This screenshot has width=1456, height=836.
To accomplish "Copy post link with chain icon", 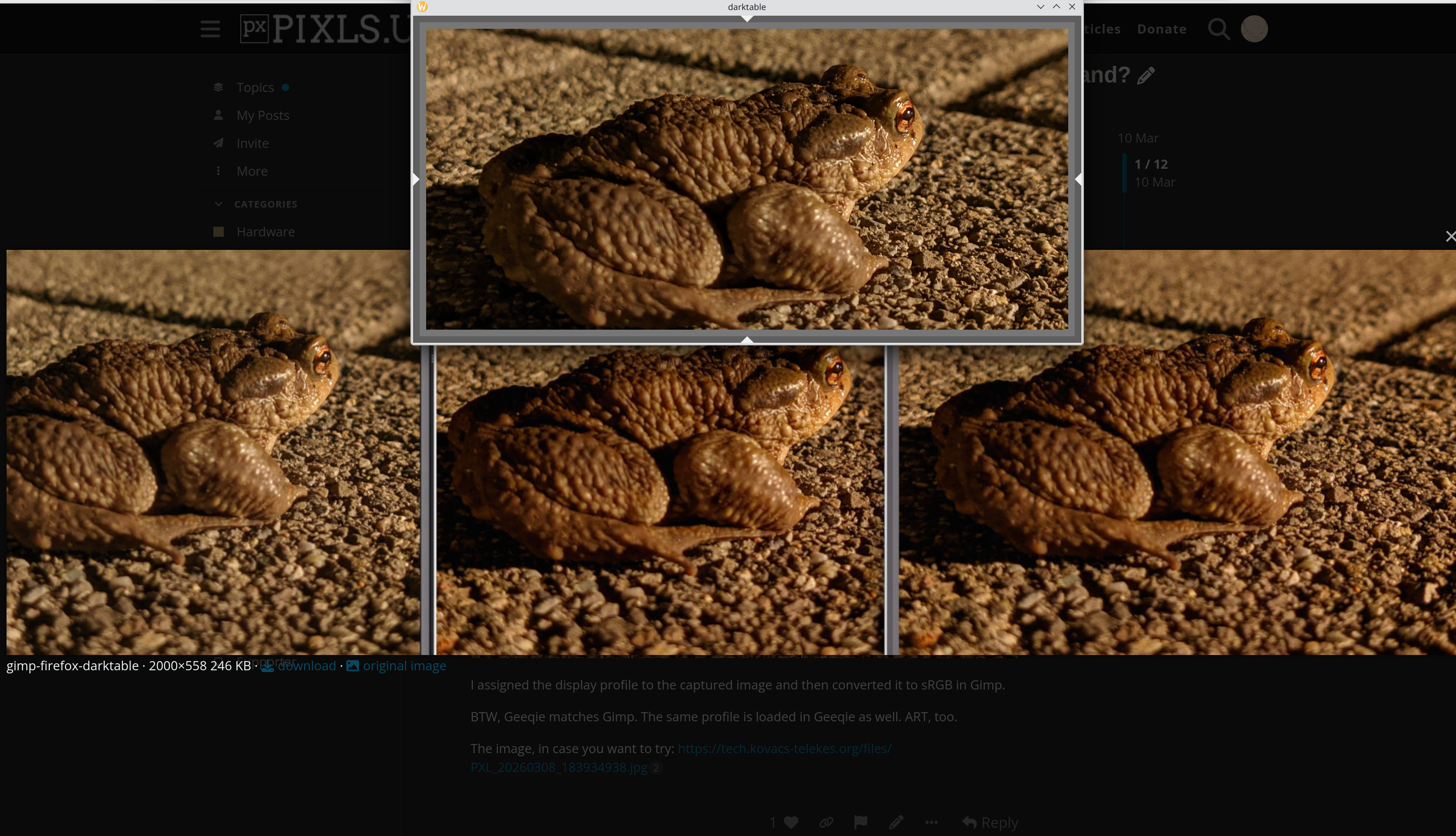I will (x=826, y=822).
